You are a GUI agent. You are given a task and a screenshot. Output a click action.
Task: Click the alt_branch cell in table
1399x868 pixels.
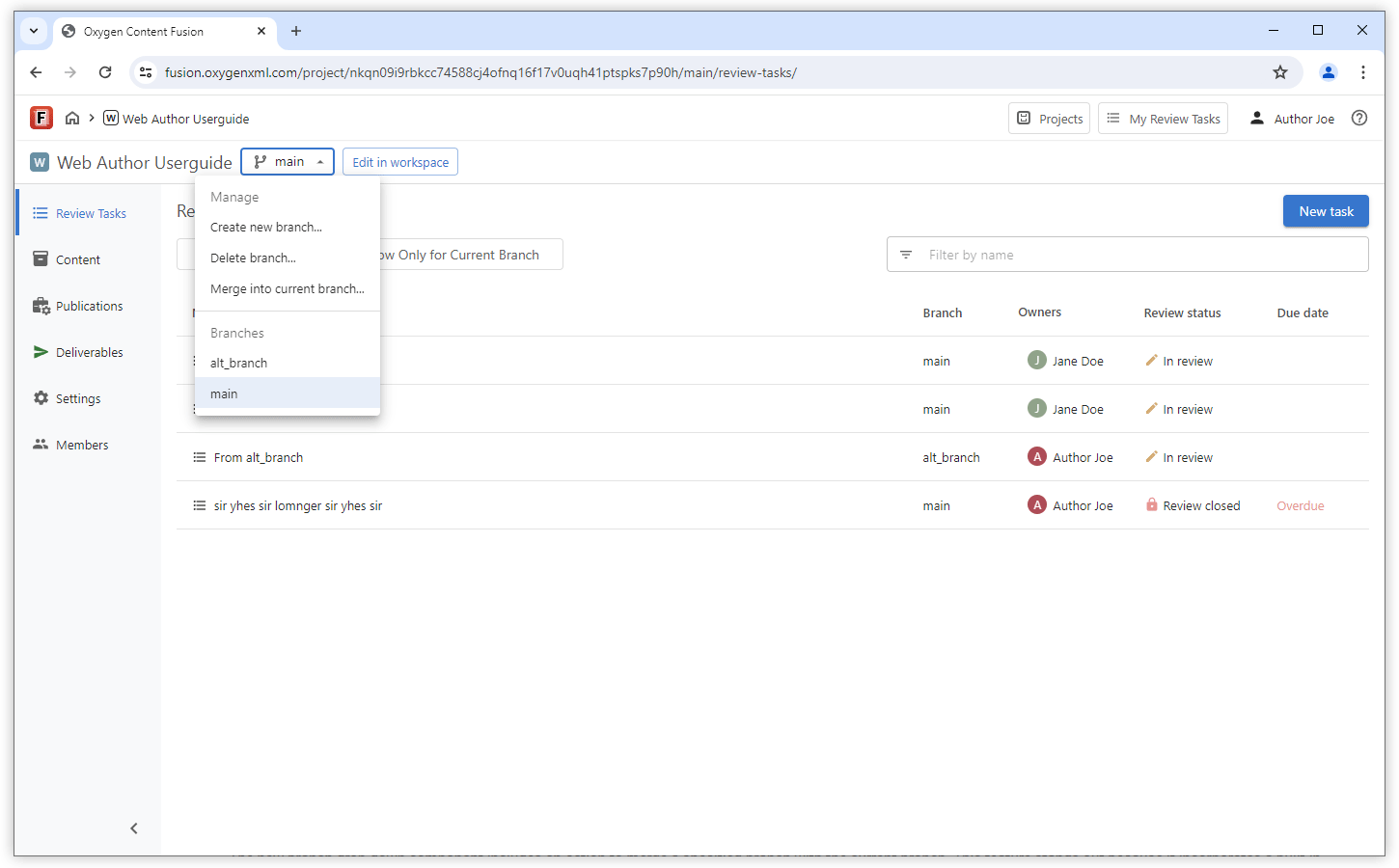click(x=951, y=458)
